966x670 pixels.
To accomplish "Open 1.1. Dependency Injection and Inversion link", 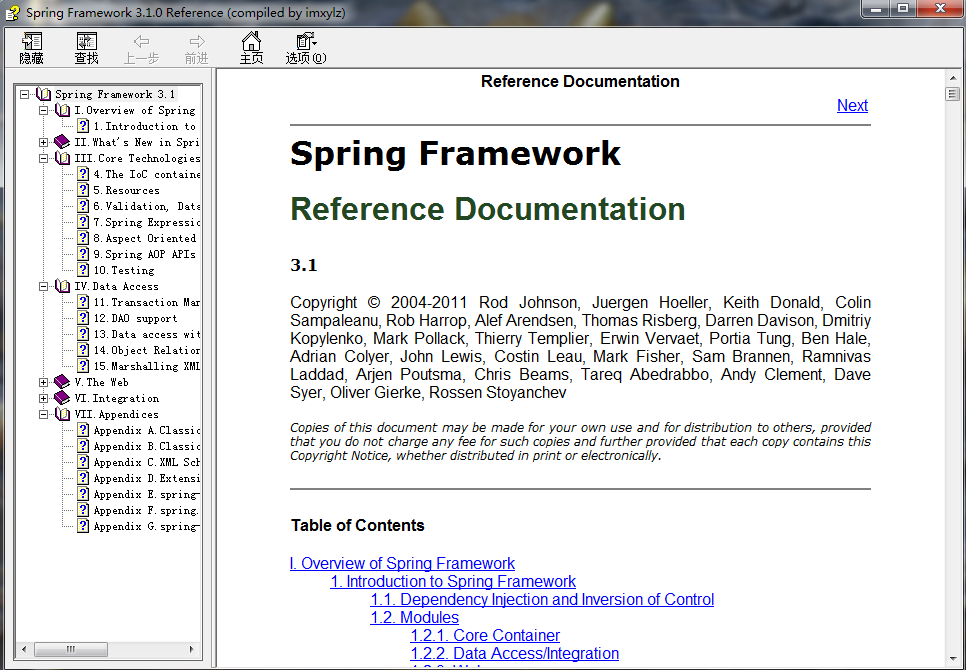I will pos(542,599).
